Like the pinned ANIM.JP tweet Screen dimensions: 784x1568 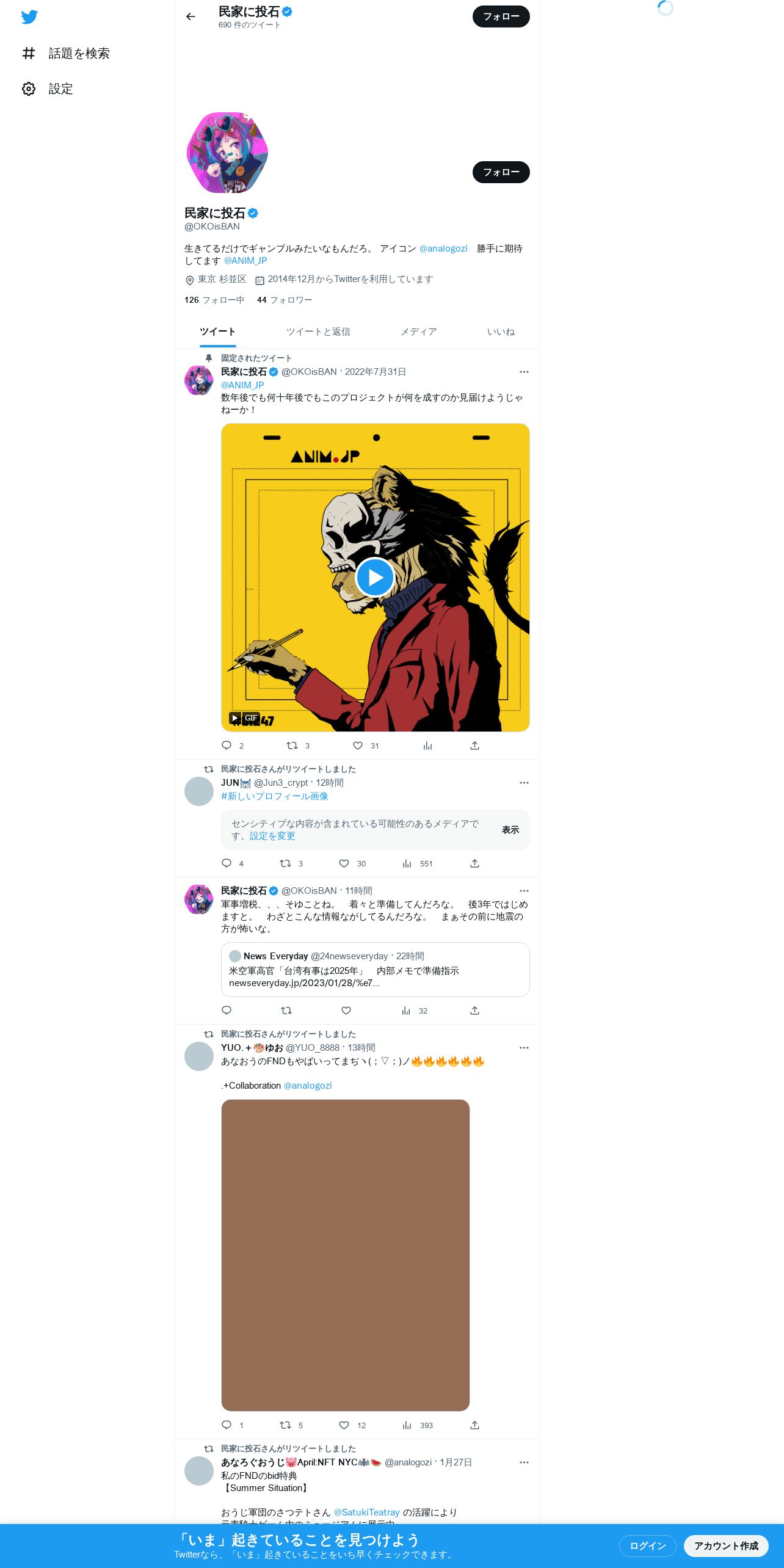coord(358,746)
